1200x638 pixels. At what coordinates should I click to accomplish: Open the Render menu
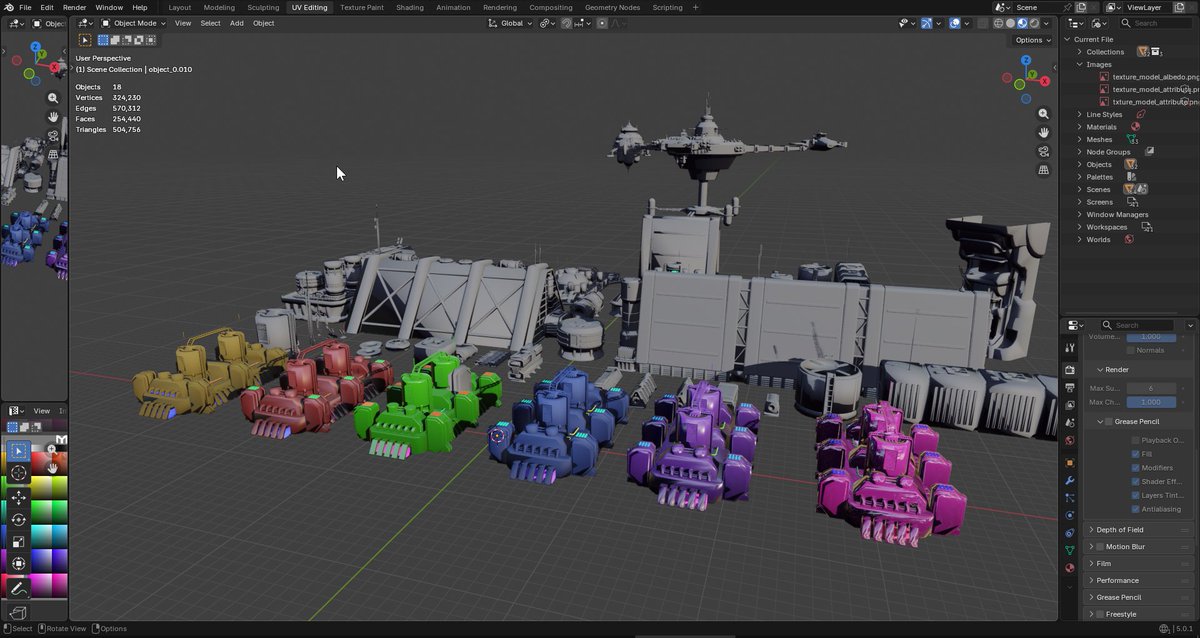pos(74,7)
